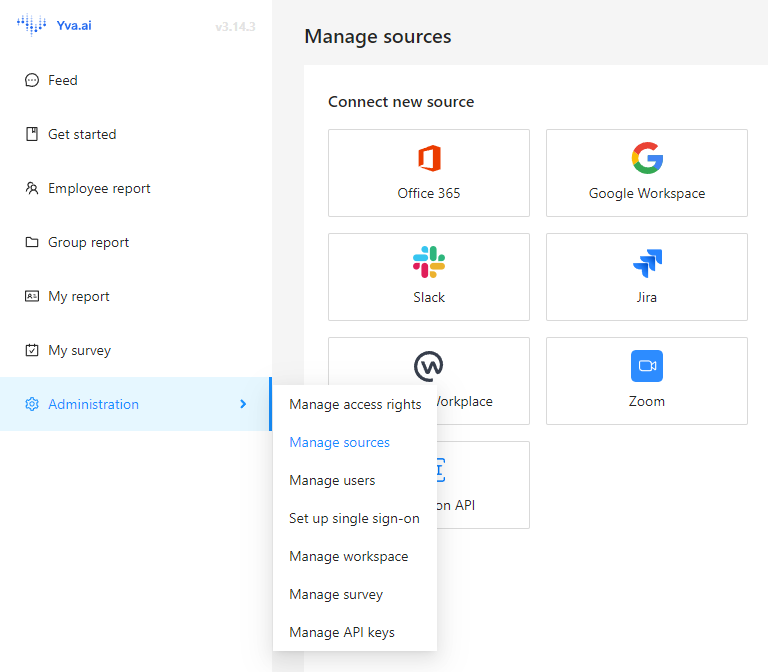Click the Get started bookmark icon
This screenshot has width=768, height=672.
point(32,134)
